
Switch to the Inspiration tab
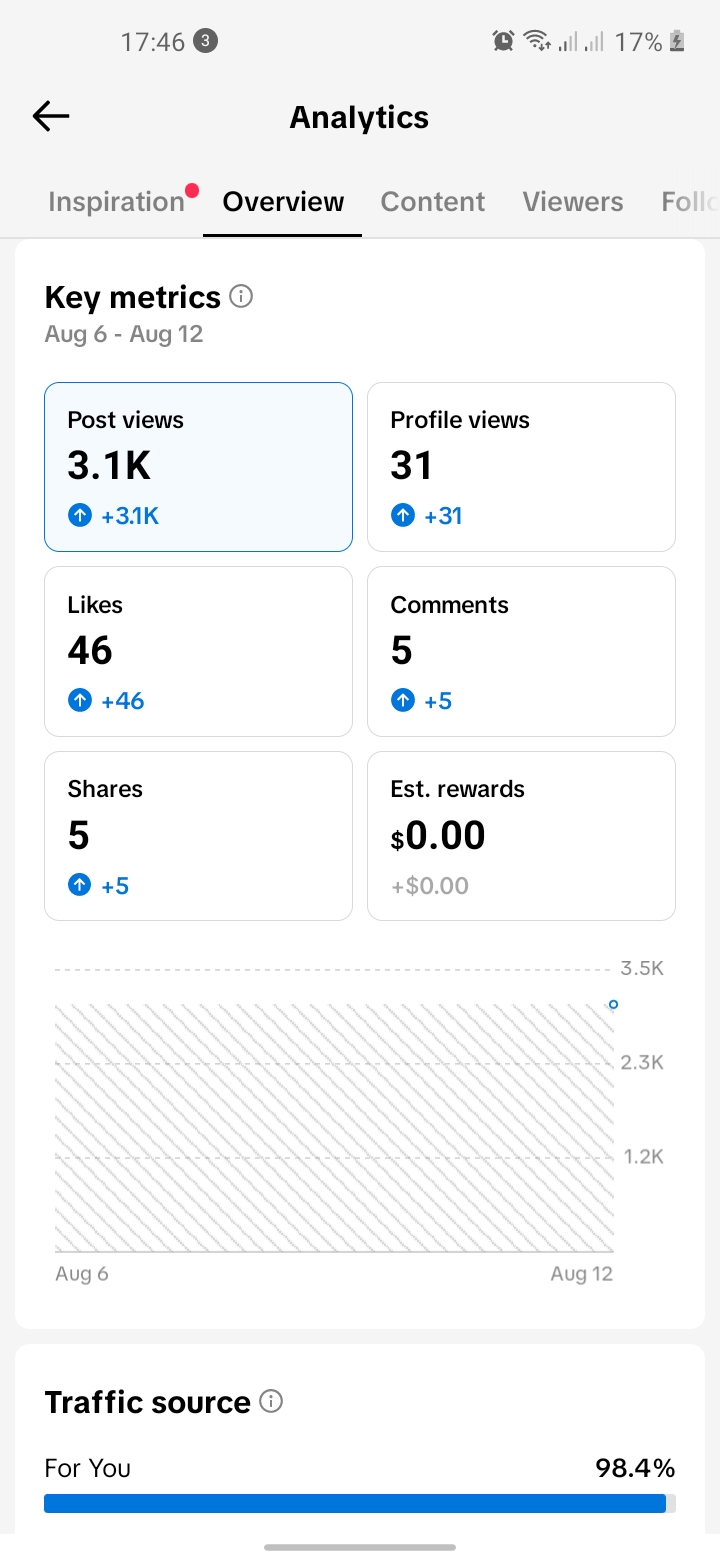116,201
